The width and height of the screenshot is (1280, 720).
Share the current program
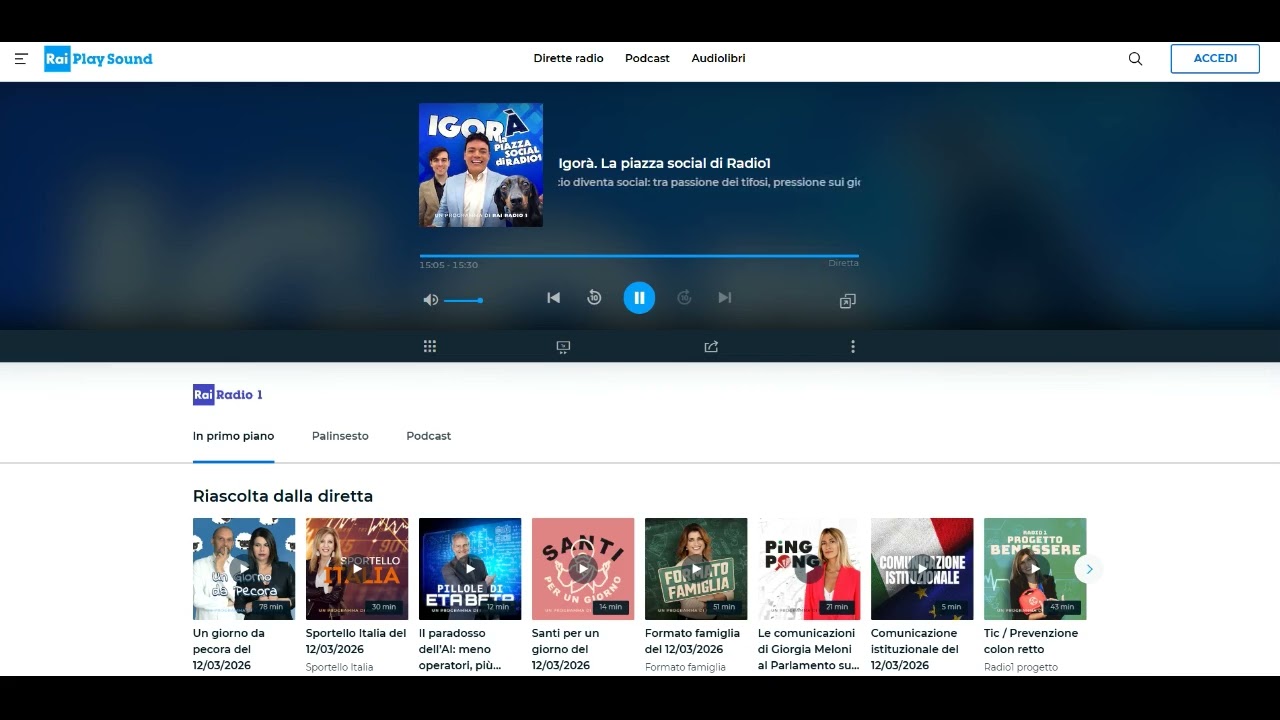(x=711, y=347)
